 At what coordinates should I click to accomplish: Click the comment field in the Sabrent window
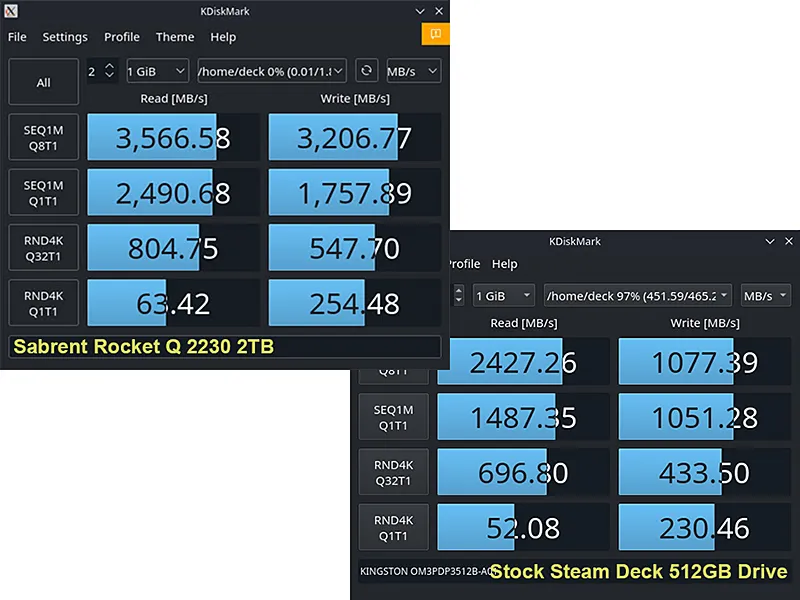[225, 346]
